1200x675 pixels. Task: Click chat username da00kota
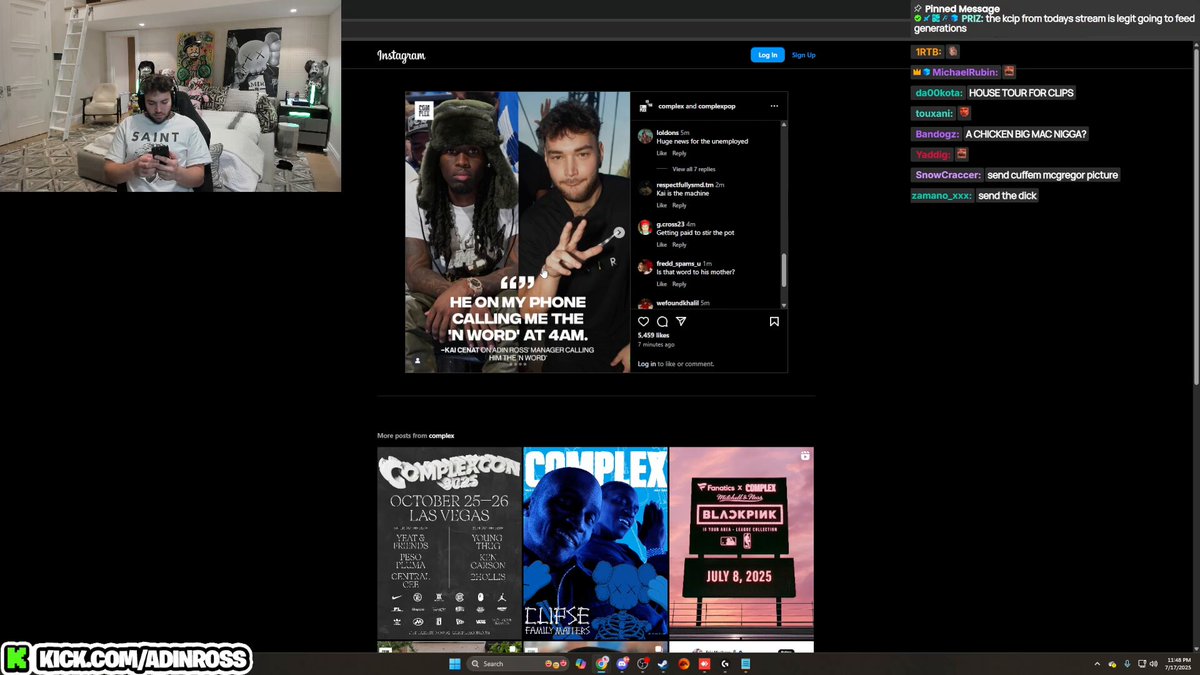pos(939,93)
